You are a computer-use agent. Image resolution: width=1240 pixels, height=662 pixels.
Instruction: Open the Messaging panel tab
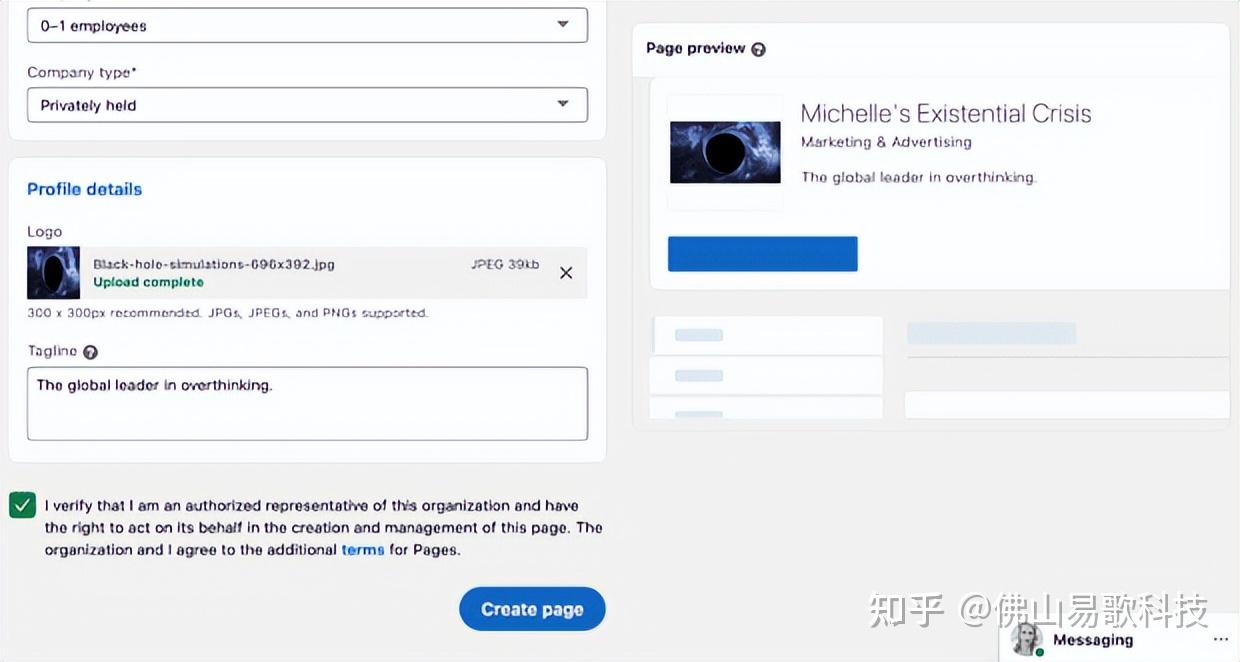tap(1093, 640)
